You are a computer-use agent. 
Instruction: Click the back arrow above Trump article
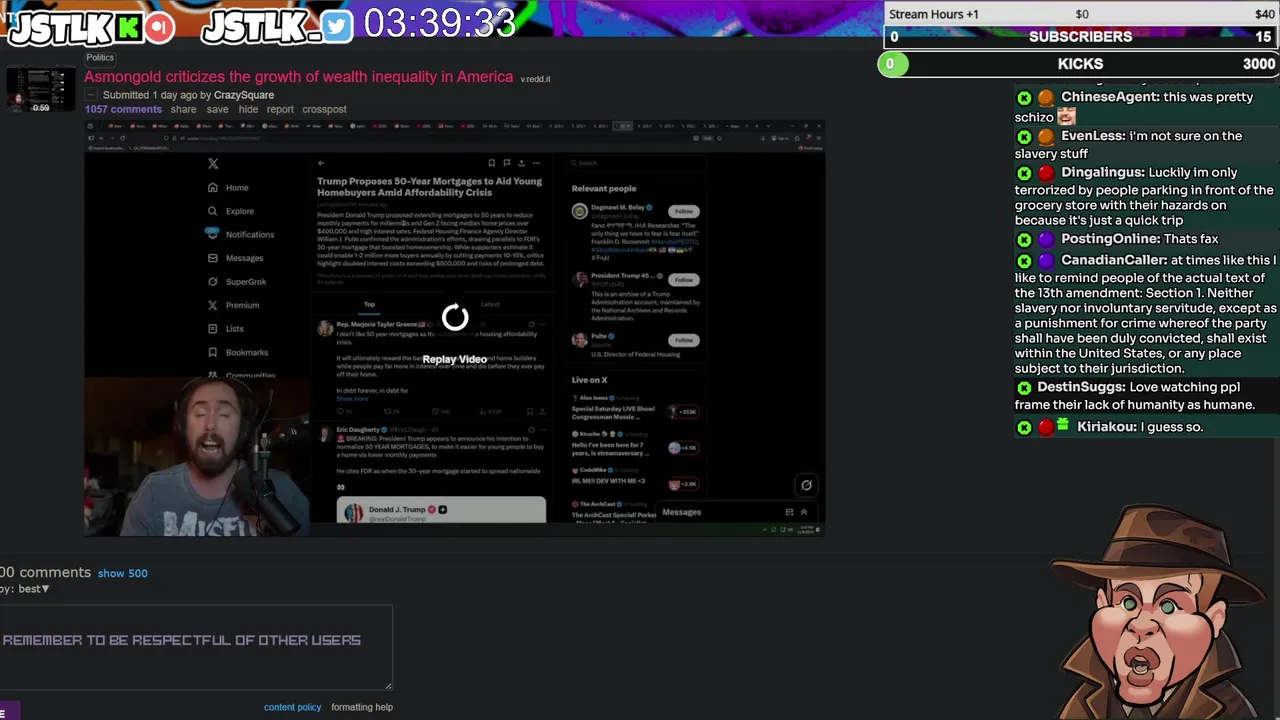(321, 163)
